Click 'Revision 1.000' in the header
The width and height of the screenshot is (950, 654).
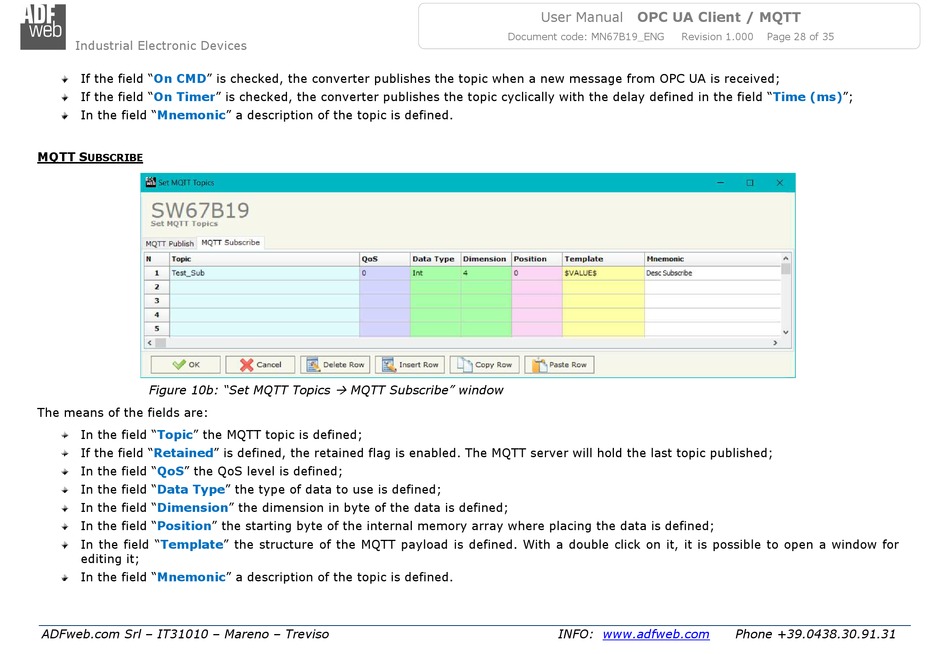pyautogui.click(x=717, y=36)
